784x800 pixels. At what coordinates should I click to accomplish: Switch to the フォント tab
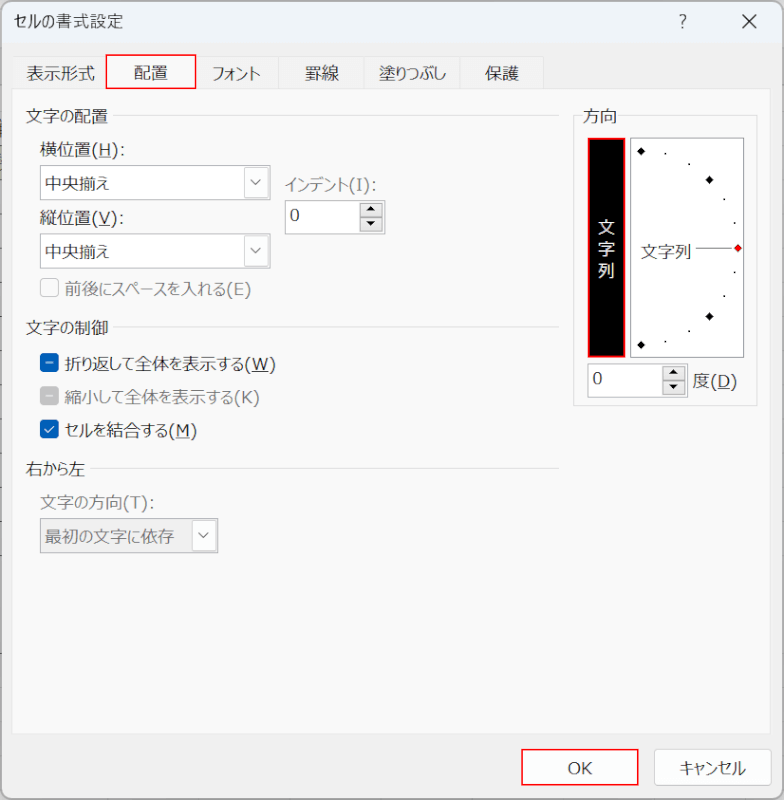click(x=236, y=73)
